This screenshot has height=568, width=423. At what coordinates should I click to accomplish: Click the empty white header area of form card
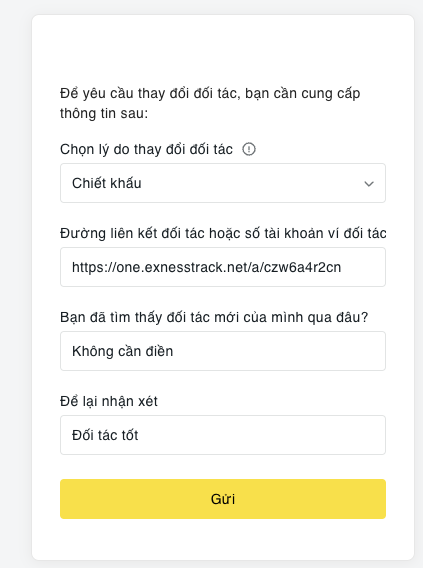click(223, 47)
